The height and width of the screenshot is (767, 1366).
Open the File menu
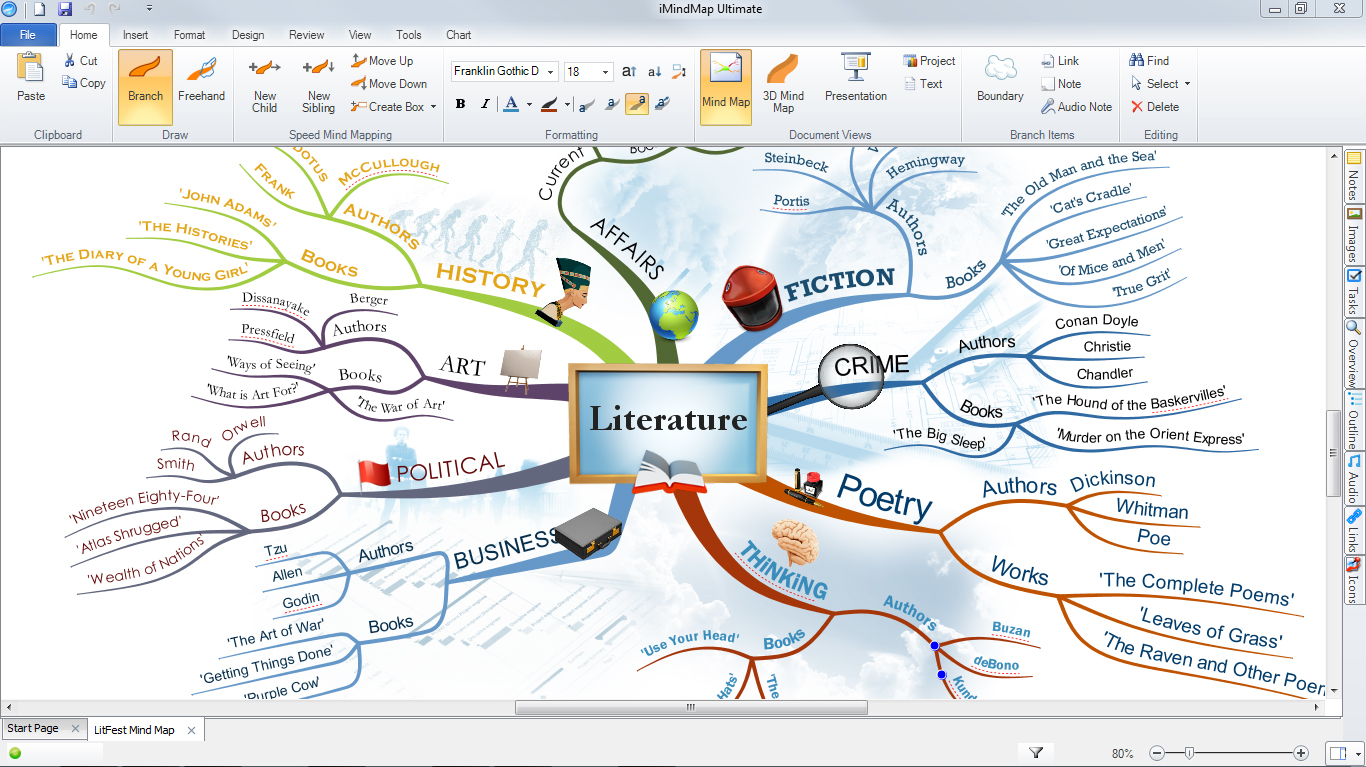(28, 35)
